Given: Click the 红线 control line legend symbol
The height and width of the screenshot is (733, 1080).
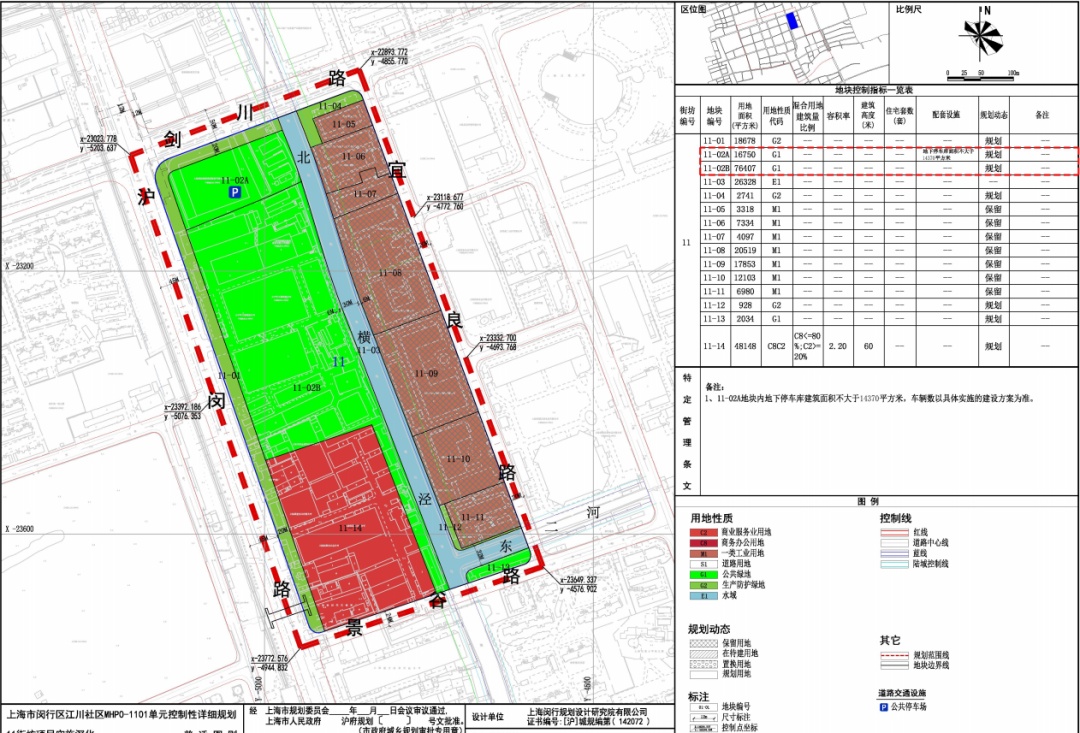Looking at the screenshot, I should coord(896,532).
